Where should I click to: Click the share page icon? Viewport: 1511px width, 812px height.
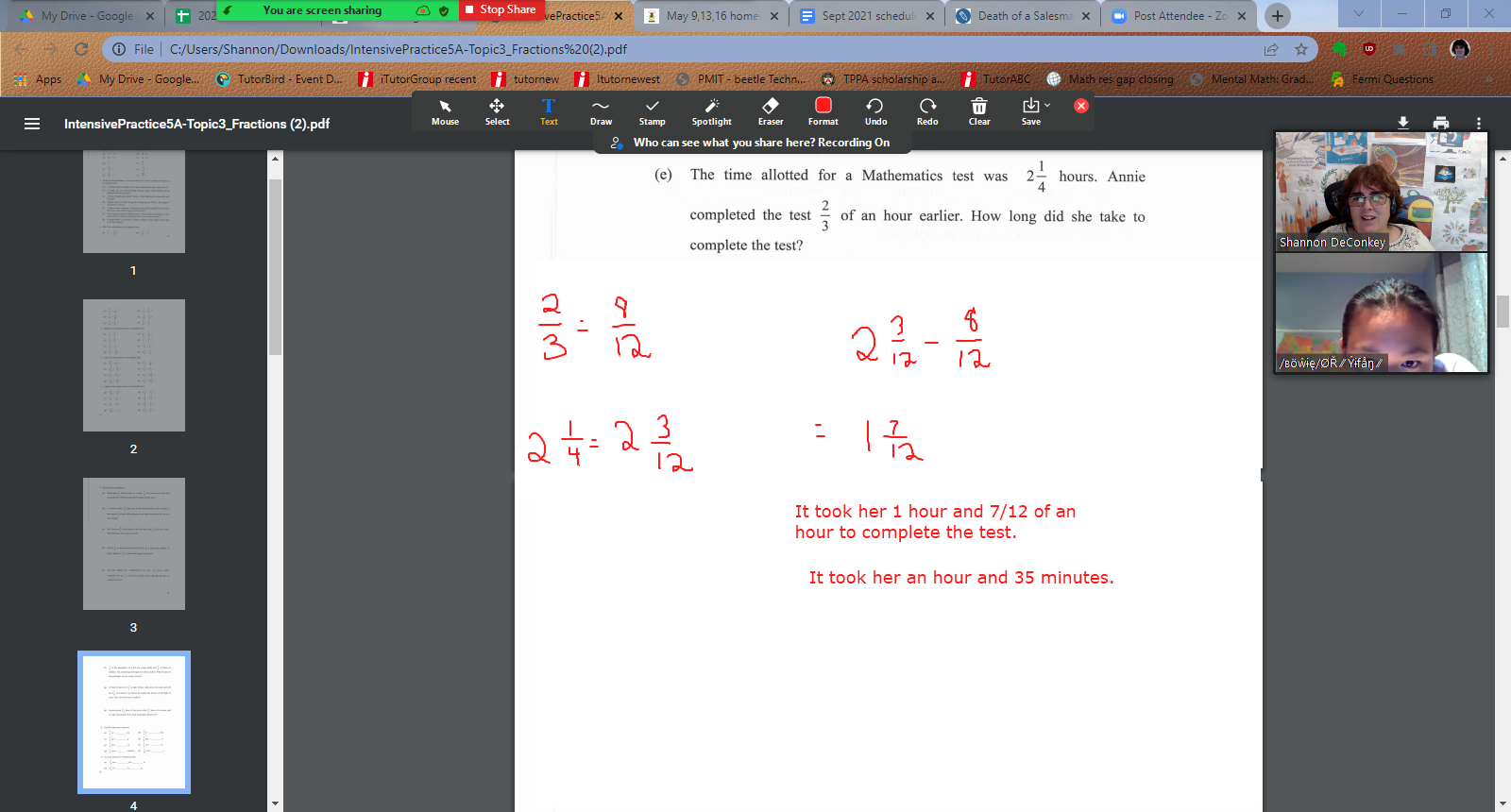(x=1271, y=49)
